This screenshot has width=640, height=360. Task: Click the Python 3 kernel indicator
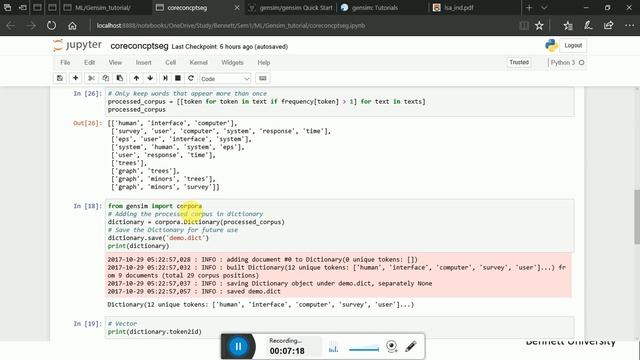pyautogui.click(x=567, y=62)
